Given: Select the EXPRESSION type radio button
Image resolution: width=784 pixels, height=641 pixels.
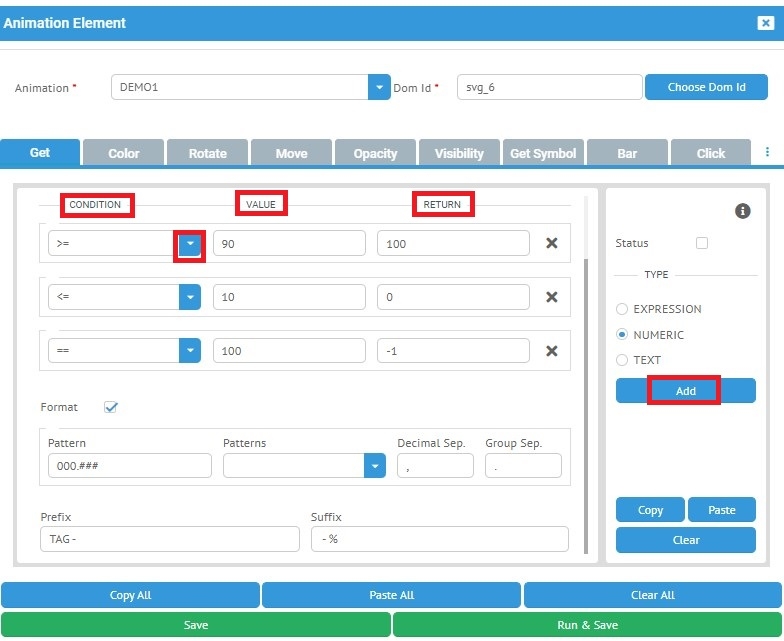Looking at the screenshot, I should pyautogui.click(x=622, y=309).
